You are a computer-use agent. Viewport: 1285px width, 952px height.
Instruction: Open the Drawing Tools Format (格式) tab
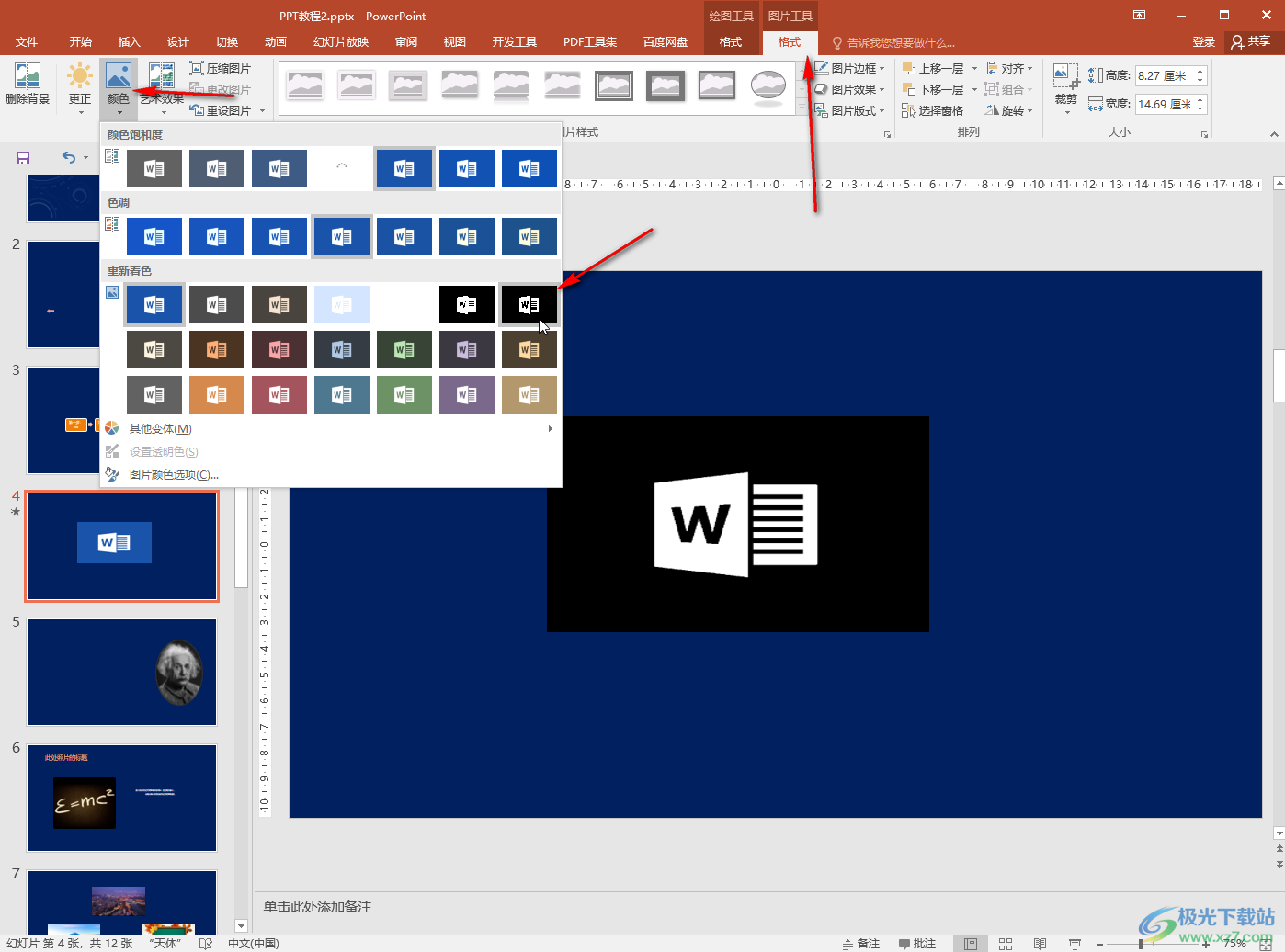click(731, 42)
